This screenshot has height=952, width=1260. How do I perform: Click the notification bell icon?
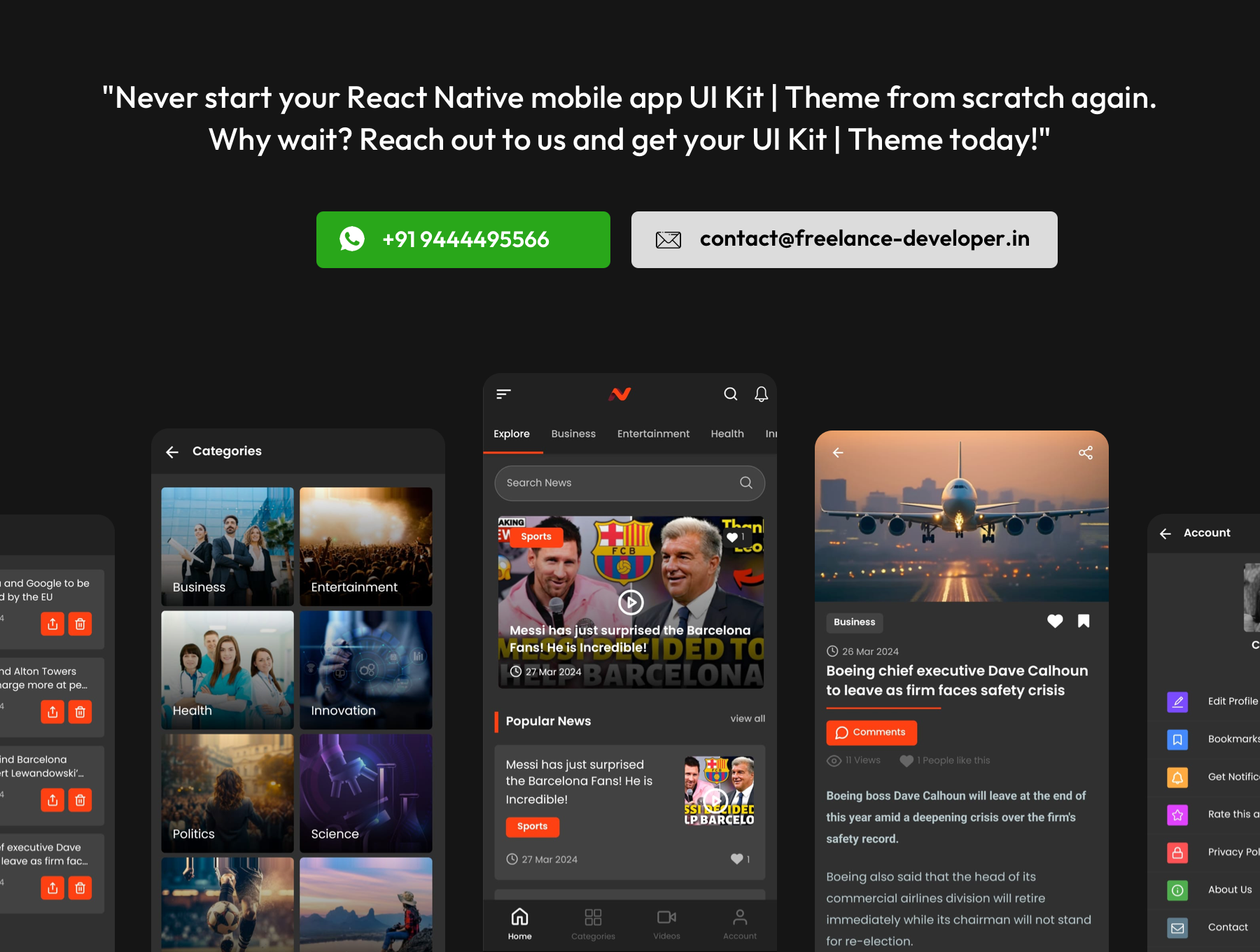pyautogui.click(x=761, y=394)
